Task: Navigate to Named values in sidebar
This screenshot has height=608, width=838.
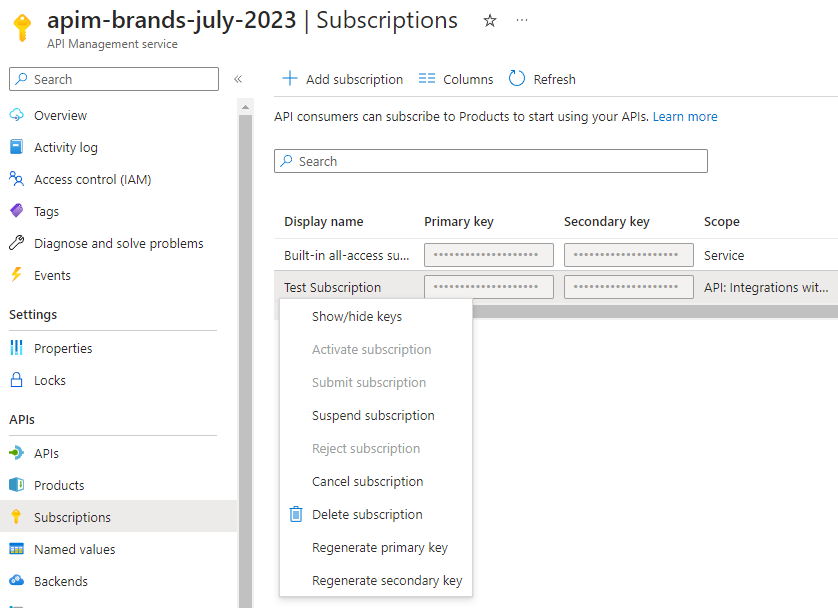Action: [74, 549]
